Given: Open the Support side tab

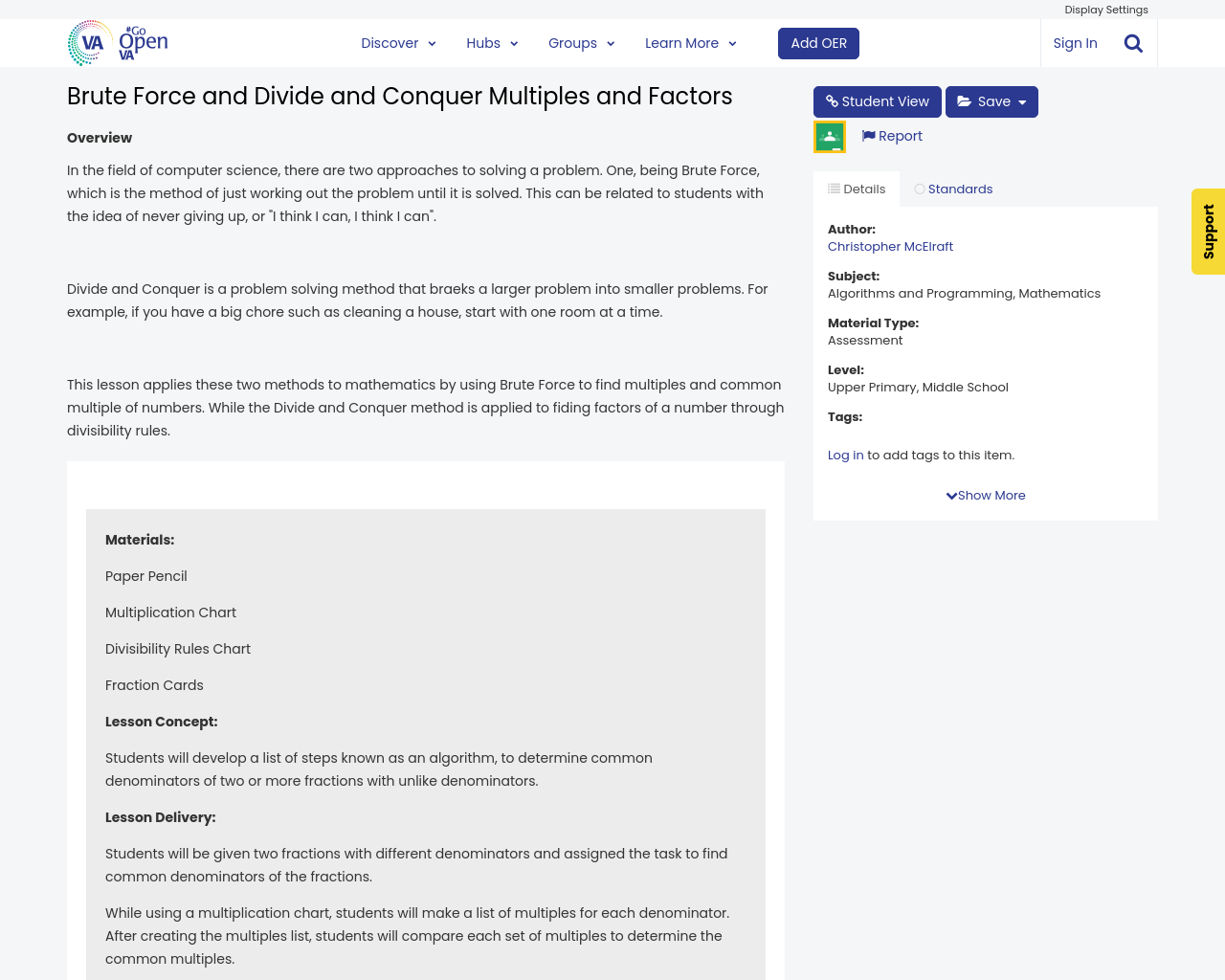Looking at the screenshot, I should [x=1208, y=232].
